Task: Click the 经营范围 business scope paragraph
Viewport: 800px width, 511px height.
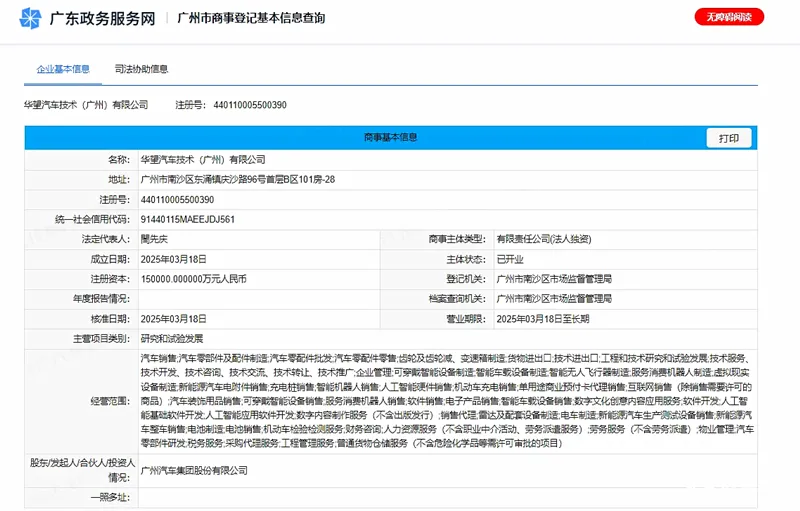Action: coord(447,401)
